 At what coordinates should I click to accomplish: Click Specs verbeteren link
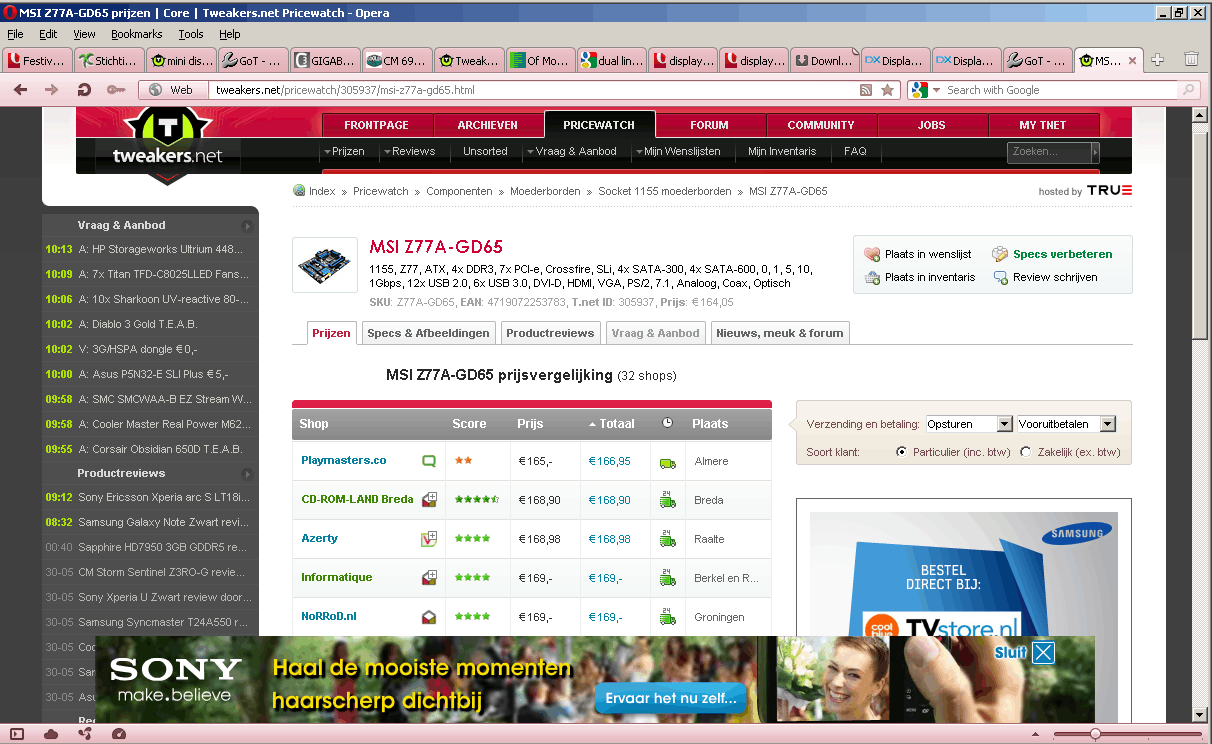(1062, 255)
